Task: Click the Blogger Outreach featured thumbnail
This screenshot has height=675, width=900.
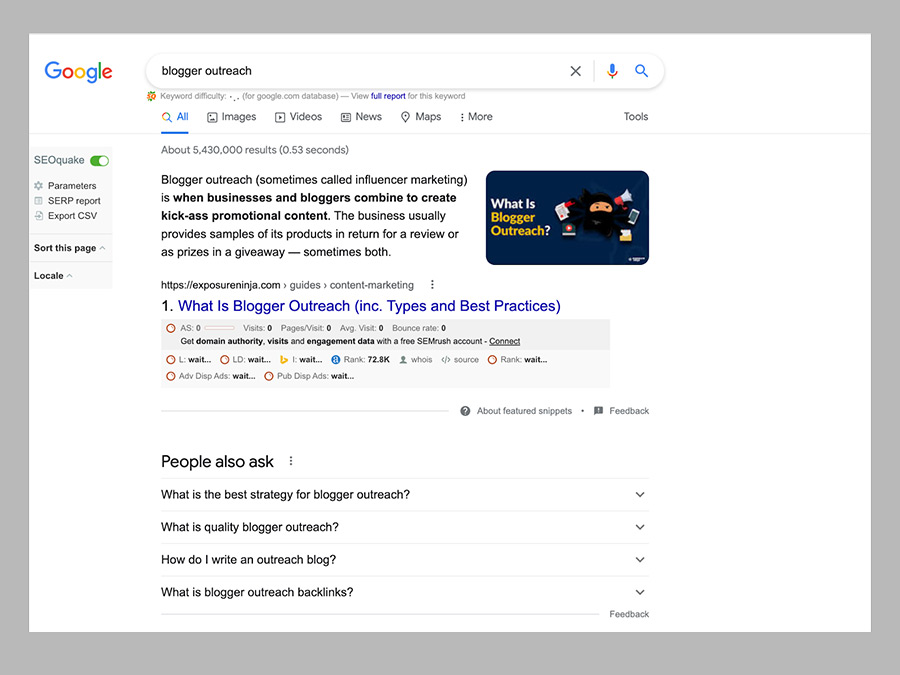Action: [x=567, y=218]
